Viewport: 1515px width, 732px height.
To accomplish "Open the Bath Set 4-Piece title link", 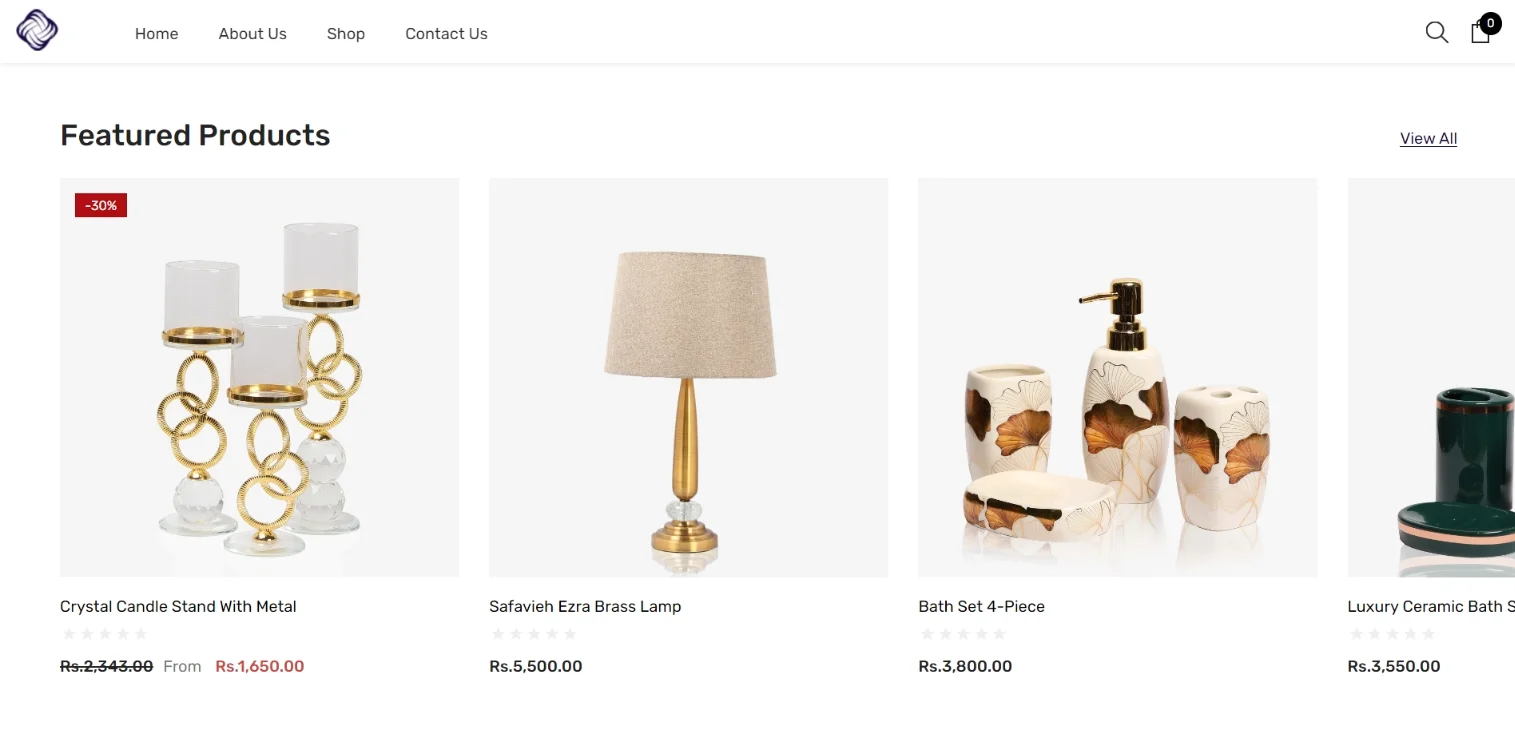I will [981, 606].
